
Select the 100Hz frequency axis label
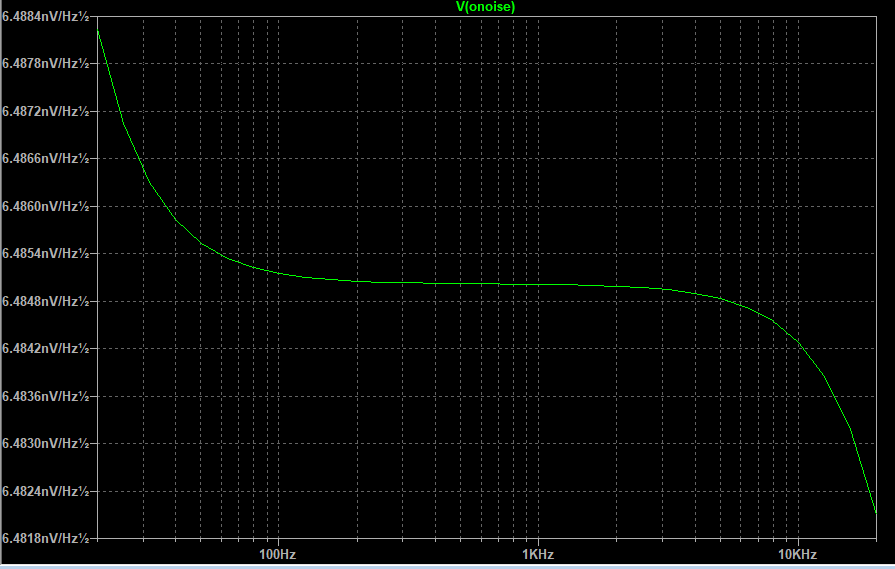tap(277, 554)
